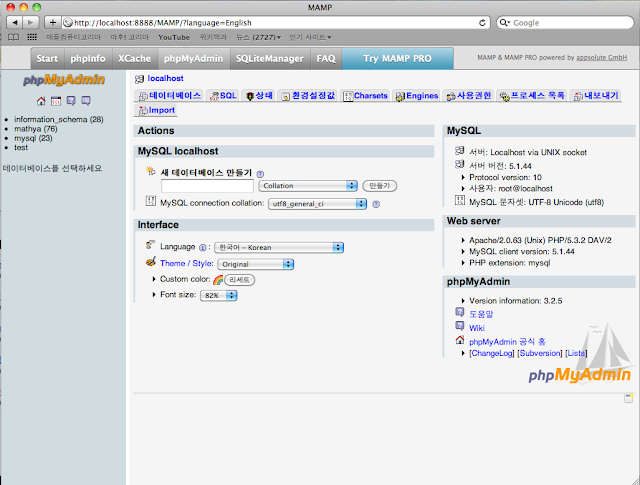Viewport: 640px width, 485px height.
Task: Open the 내보내기 export tab
Action: pyautogui.click(x=596, y=96)
